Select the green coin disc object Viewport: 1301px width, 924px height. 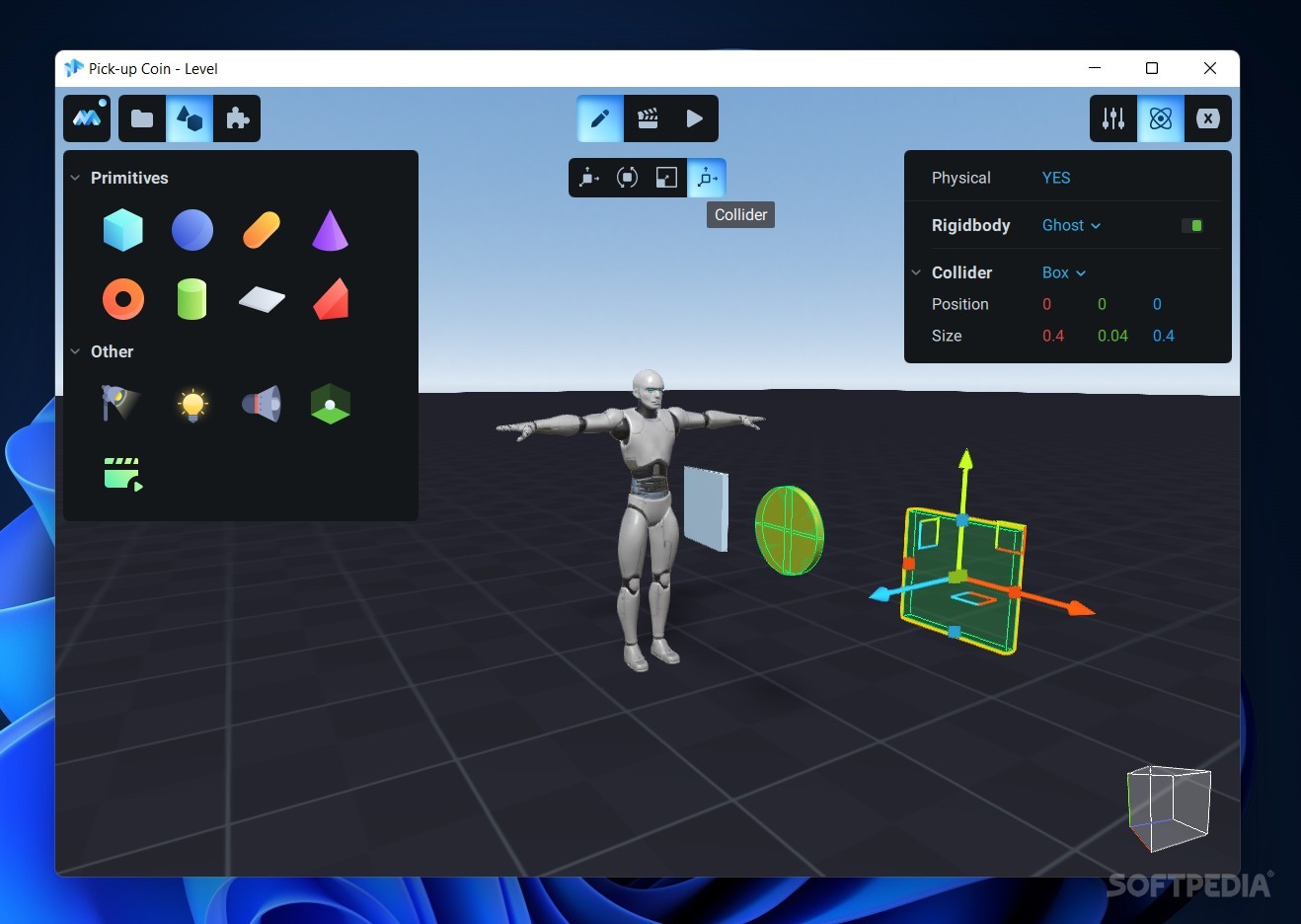tap(790, 530)
